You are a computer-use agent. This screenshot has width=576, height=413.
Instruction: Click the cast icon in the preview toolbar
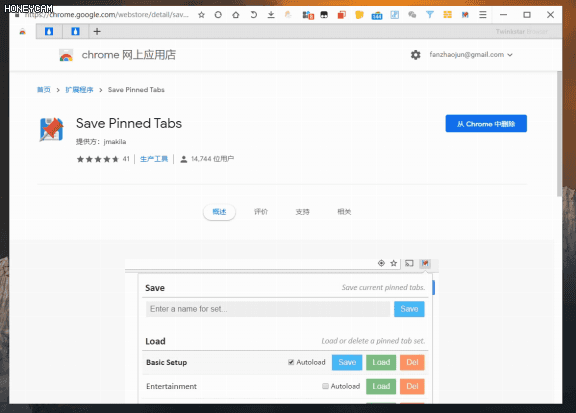point(409,263)
